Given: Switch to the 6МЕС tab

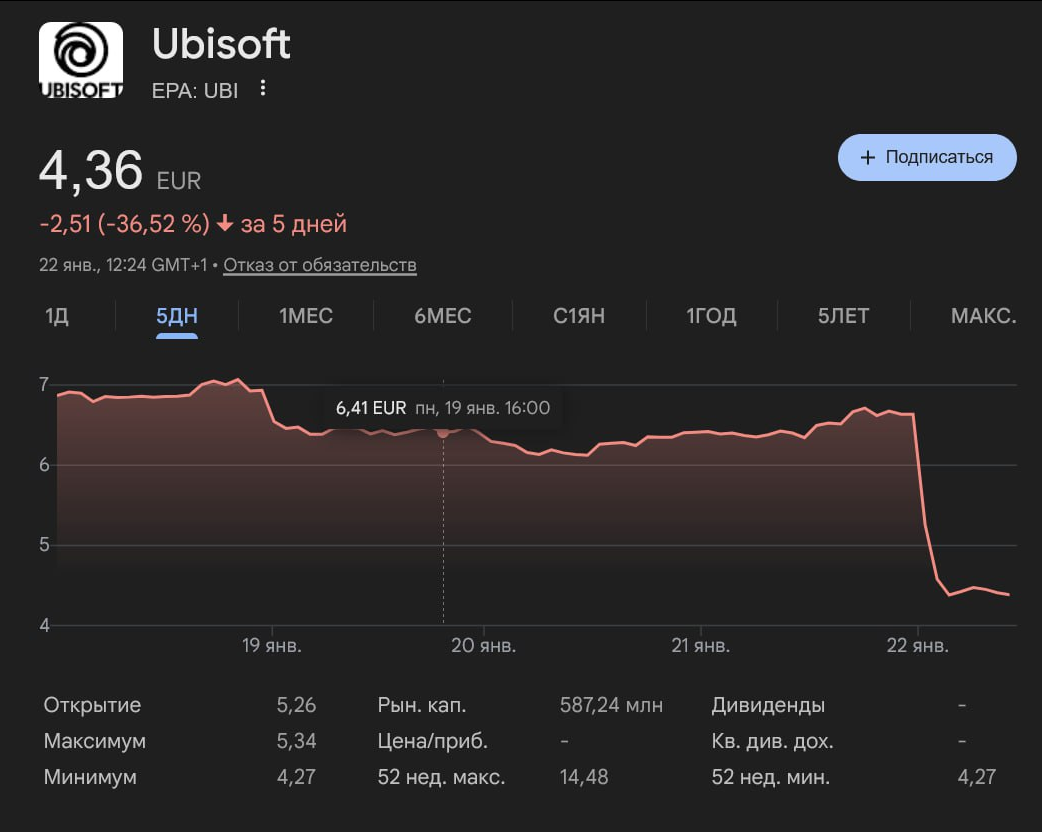Looking at the screenshot, I should point(443,316).
